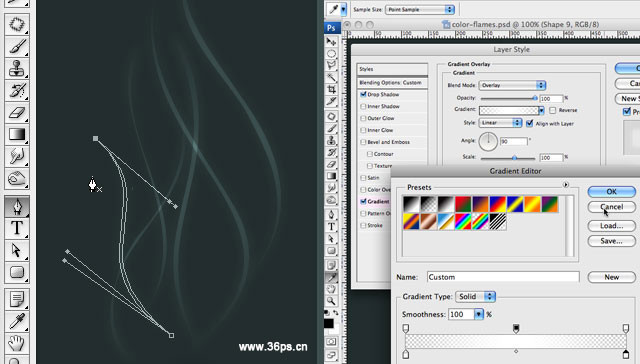This screenshot has height=364, width=640.
Task: Open the gradient picker arrow in Layer Style
Action: [541, 110]
